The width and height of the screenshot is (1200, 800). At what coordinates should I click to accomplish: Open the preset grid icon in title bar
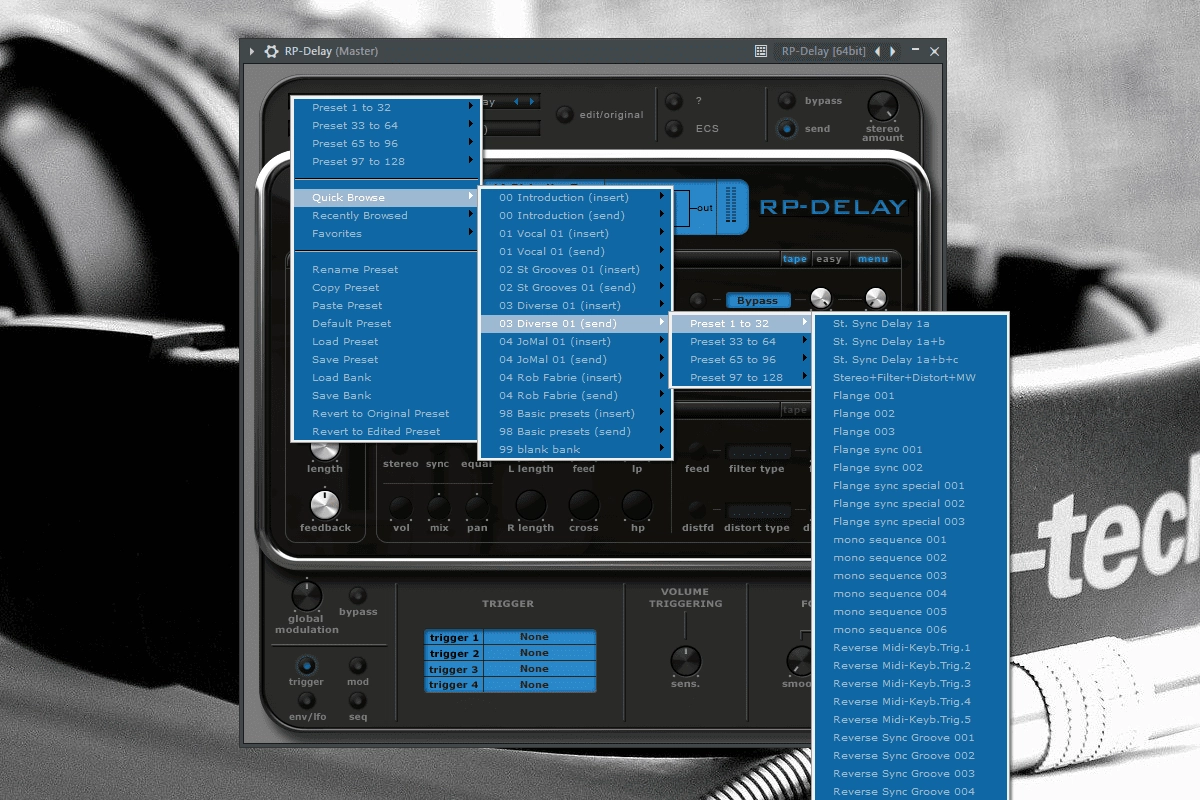pyautogui.click(x=761, y=51)
